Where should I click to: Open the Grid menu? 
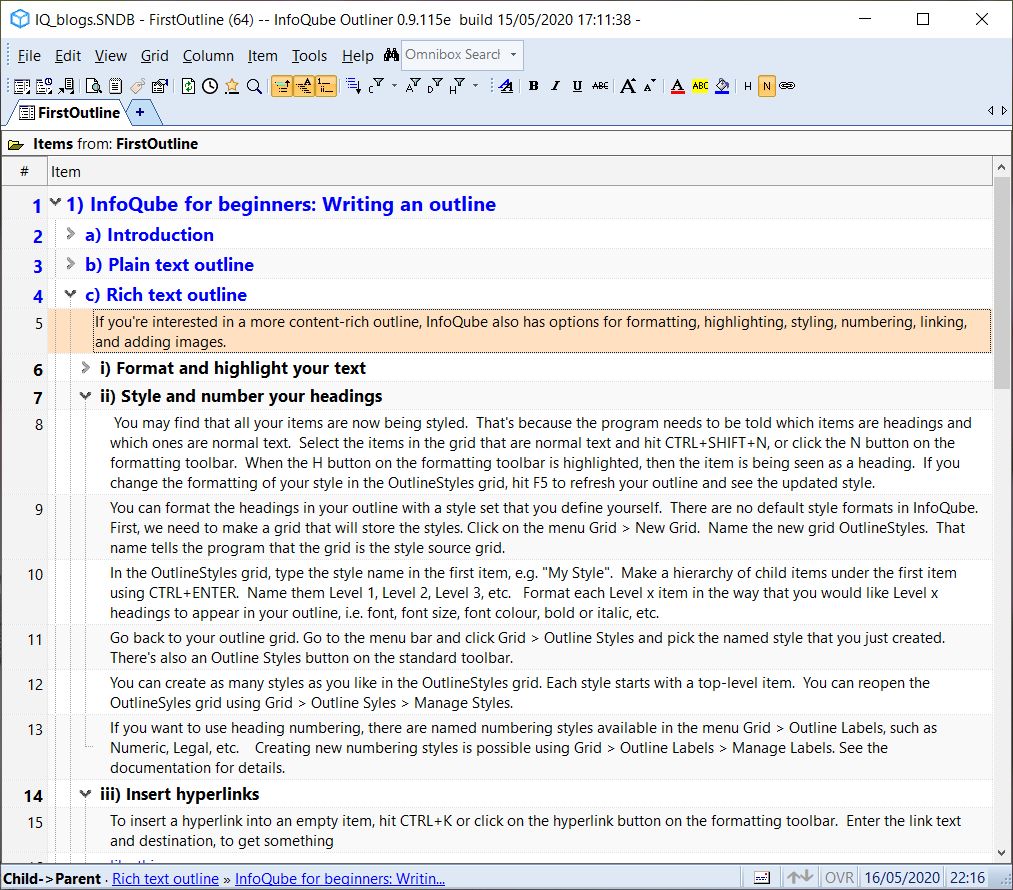(154, 56)
